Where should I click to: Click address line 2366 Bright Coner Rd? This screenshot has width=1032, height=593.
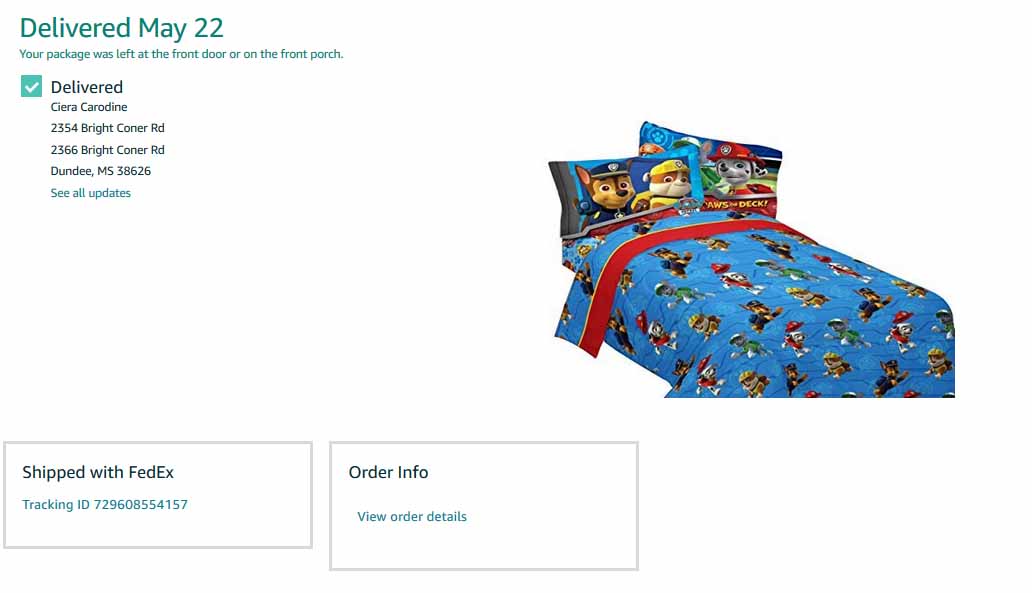[107, 149]
